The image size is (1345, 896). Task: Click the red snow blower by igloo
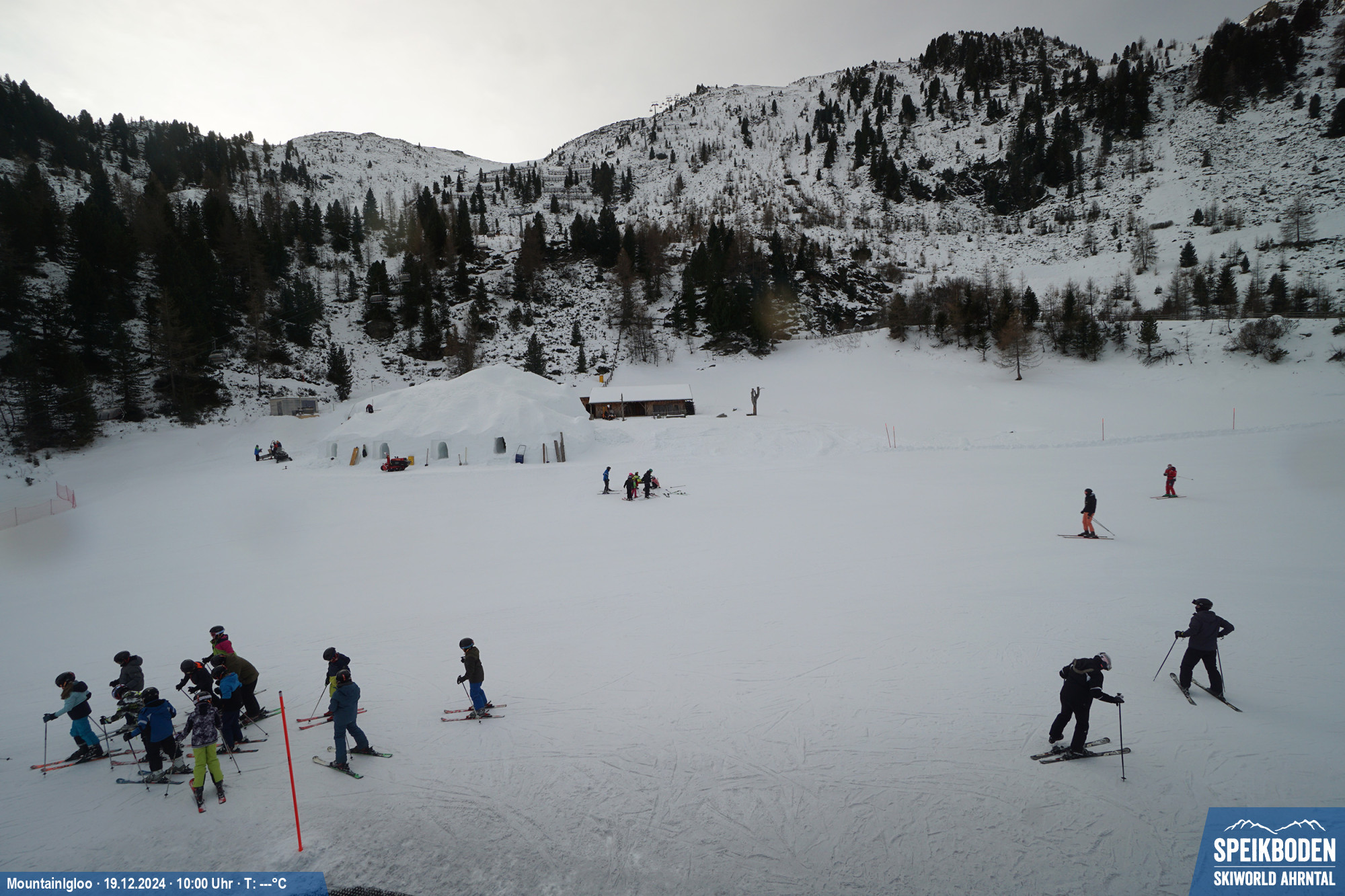(395, 463)
